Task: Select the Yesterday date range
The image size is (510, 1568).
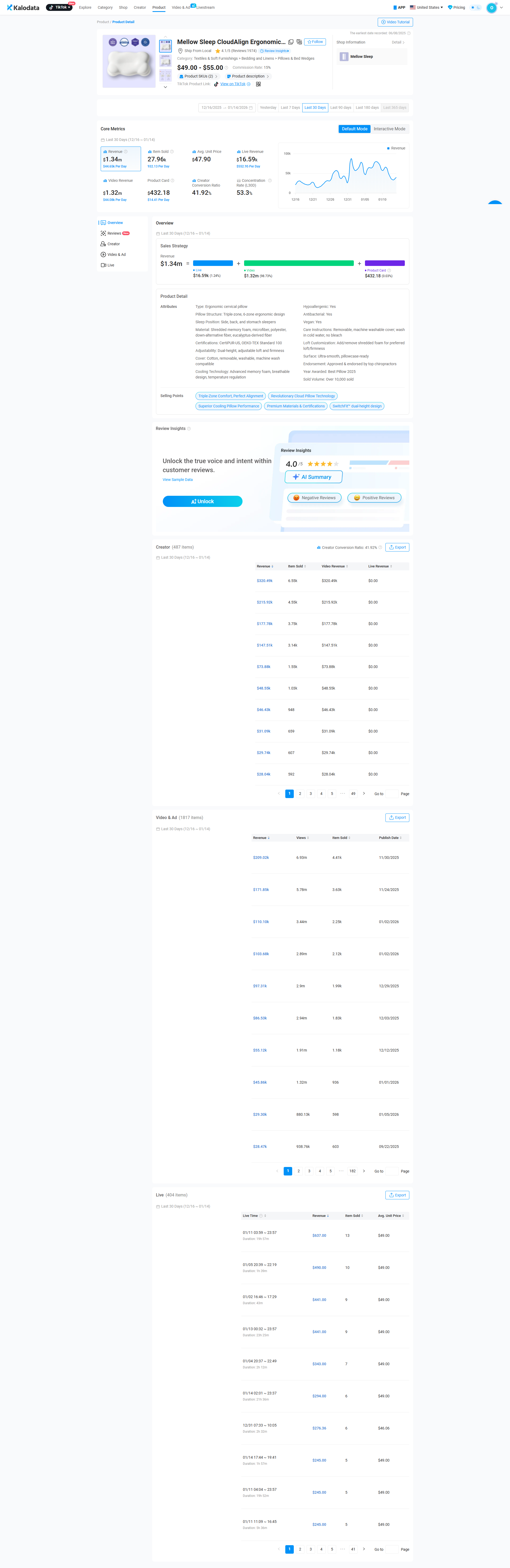Action: 268,108
